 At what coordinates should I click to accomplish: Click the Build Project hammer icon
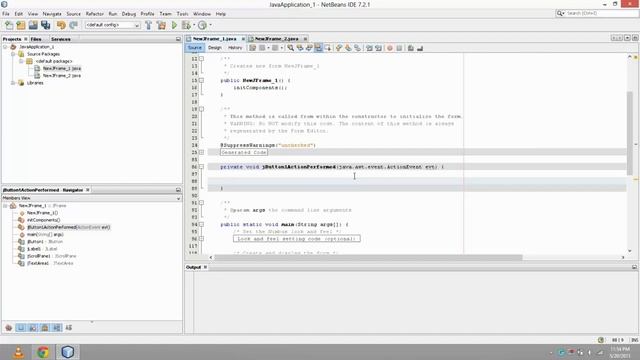[149, 25]
